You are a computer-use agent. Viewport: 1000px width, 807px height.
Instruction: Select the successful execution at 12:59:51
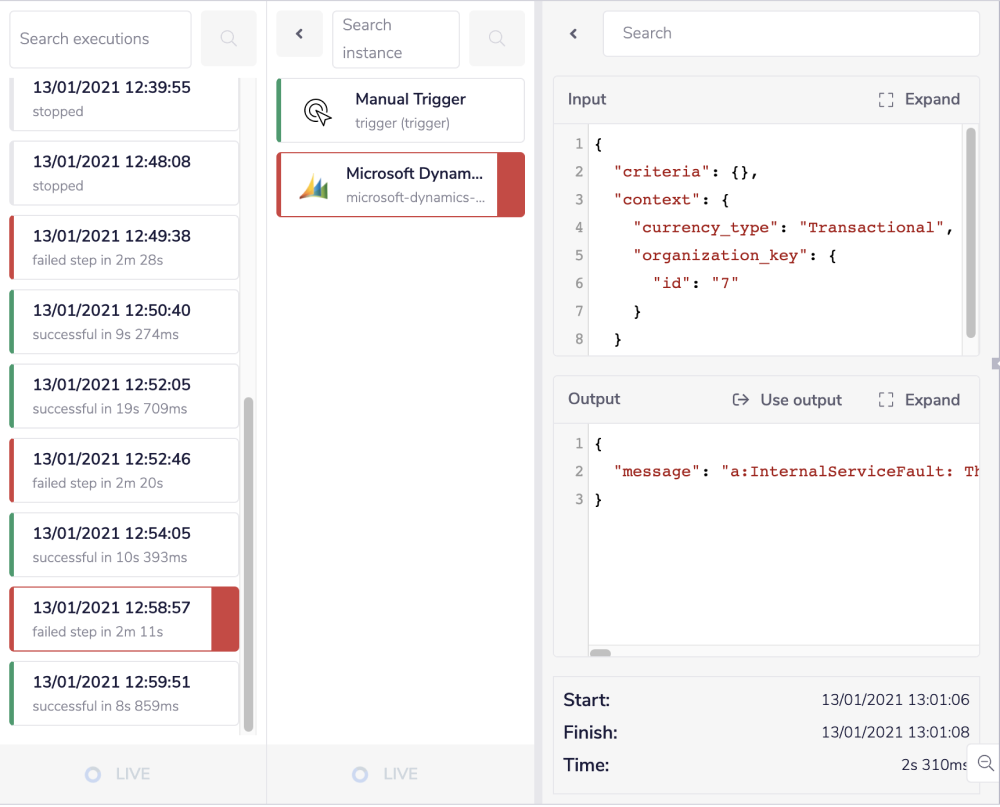pos(120,692)
